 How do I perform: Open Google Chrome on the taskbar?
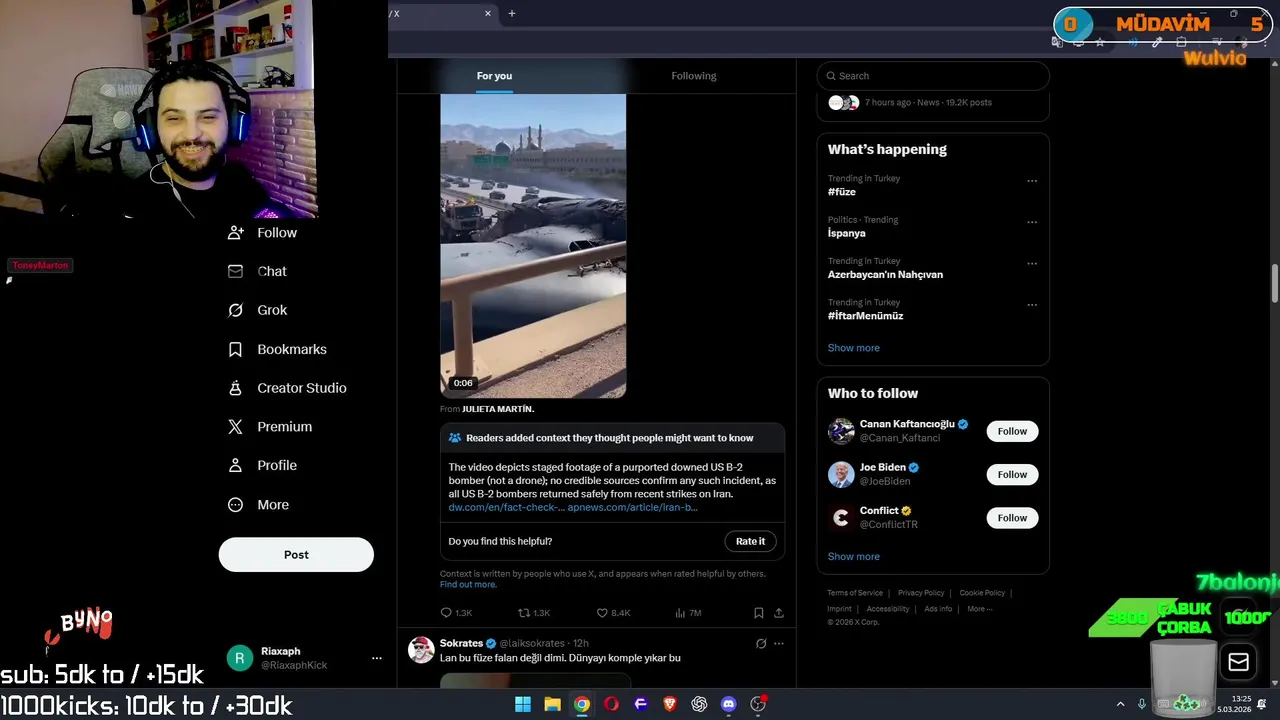pos(582,704)
